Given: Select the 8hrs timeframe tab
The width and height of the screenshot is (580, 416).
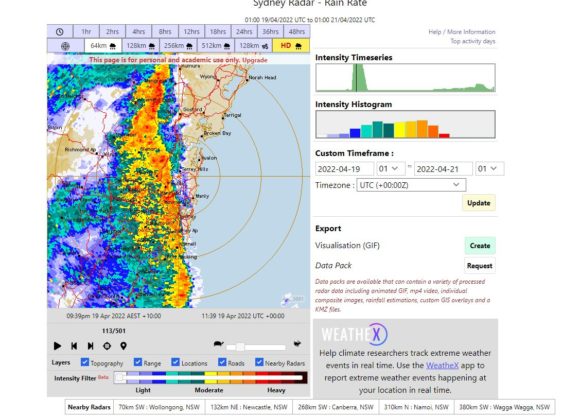Looking at the screenshot, I should [165, 32].
